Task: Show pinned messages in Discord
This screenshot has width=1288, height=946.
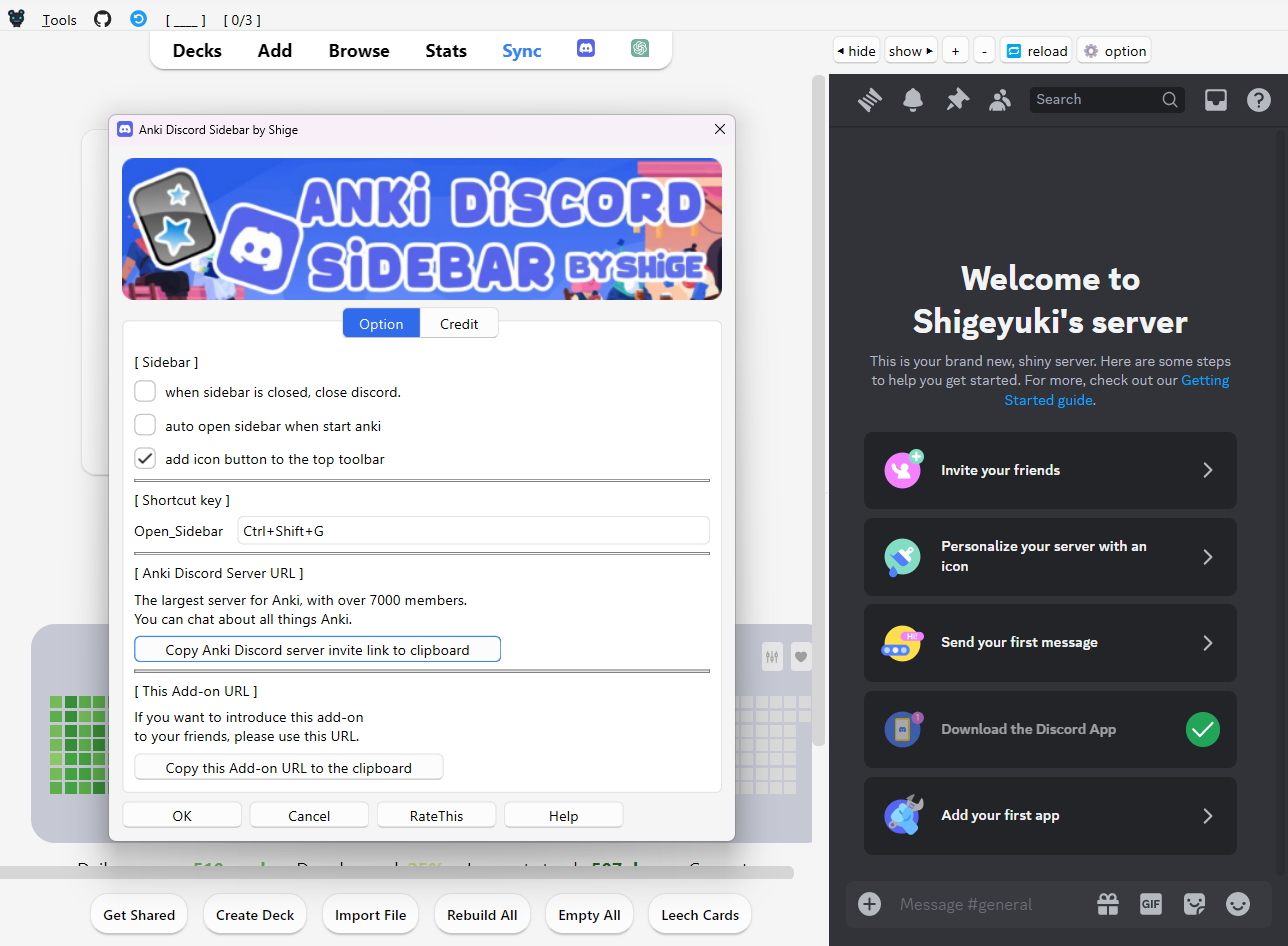Action: tap(957, 99)
